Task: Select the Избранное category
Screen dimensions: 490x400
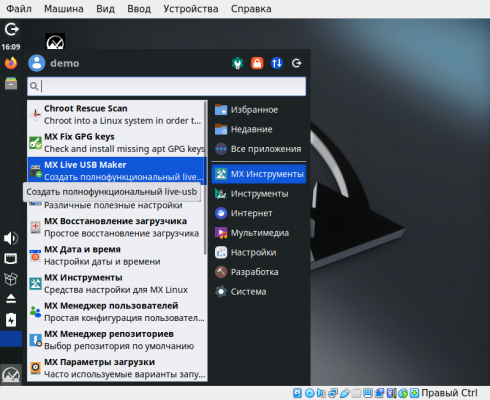Action: [259, 110]
